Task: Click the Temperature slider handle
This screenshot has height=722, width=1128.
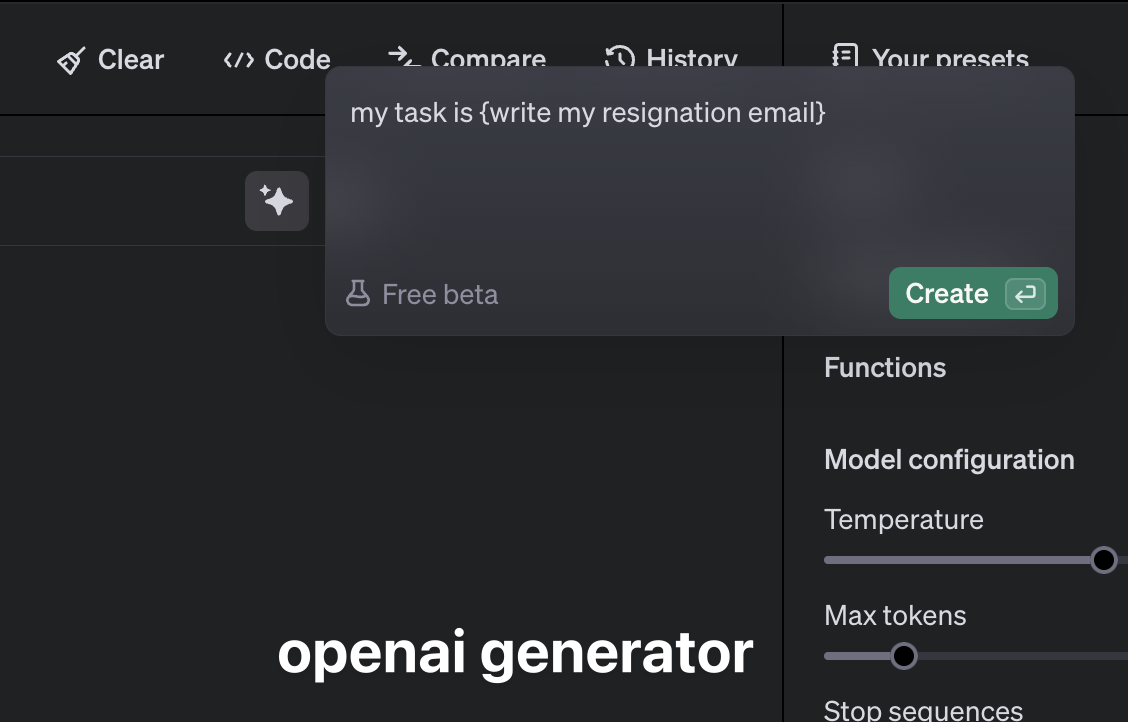Action: click(1104, 559)
